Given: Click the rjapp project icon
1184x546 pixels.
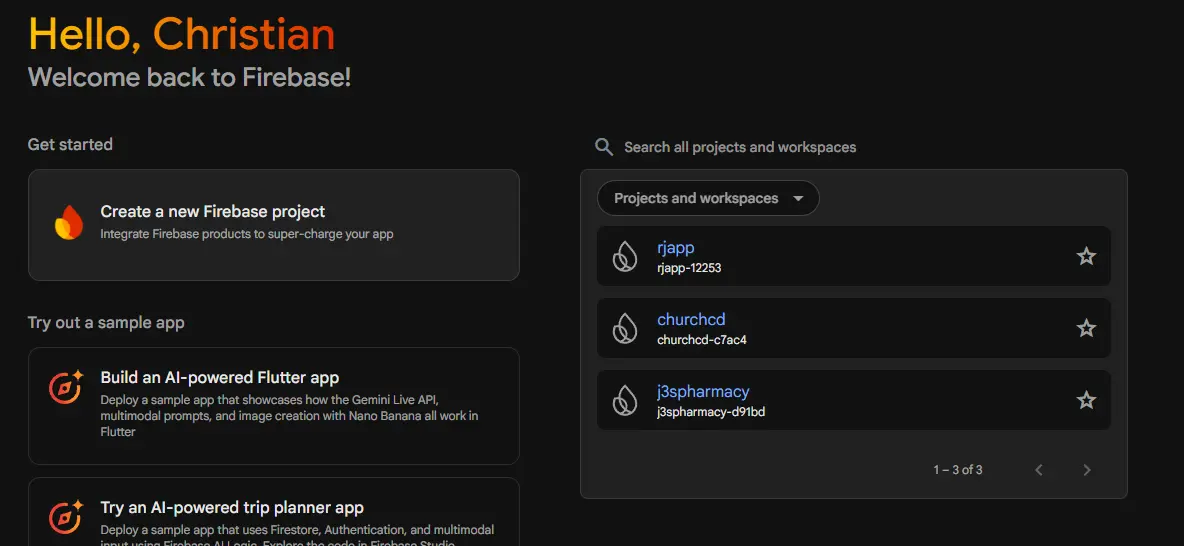Looking at the screenshot, I should tap(624, 257).
